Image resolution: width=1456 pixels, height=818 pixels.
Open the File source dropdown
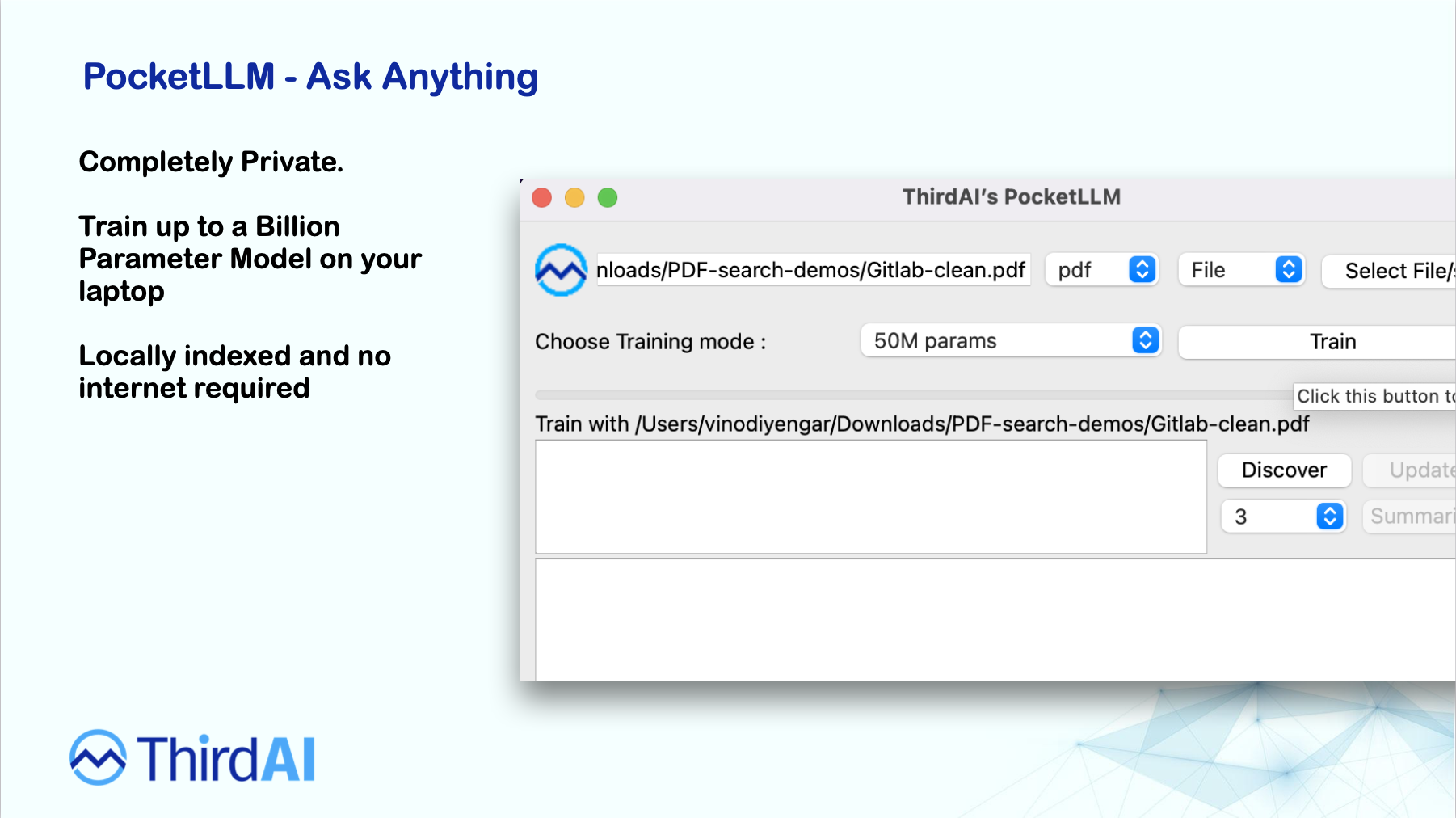tap(1242, 270)
